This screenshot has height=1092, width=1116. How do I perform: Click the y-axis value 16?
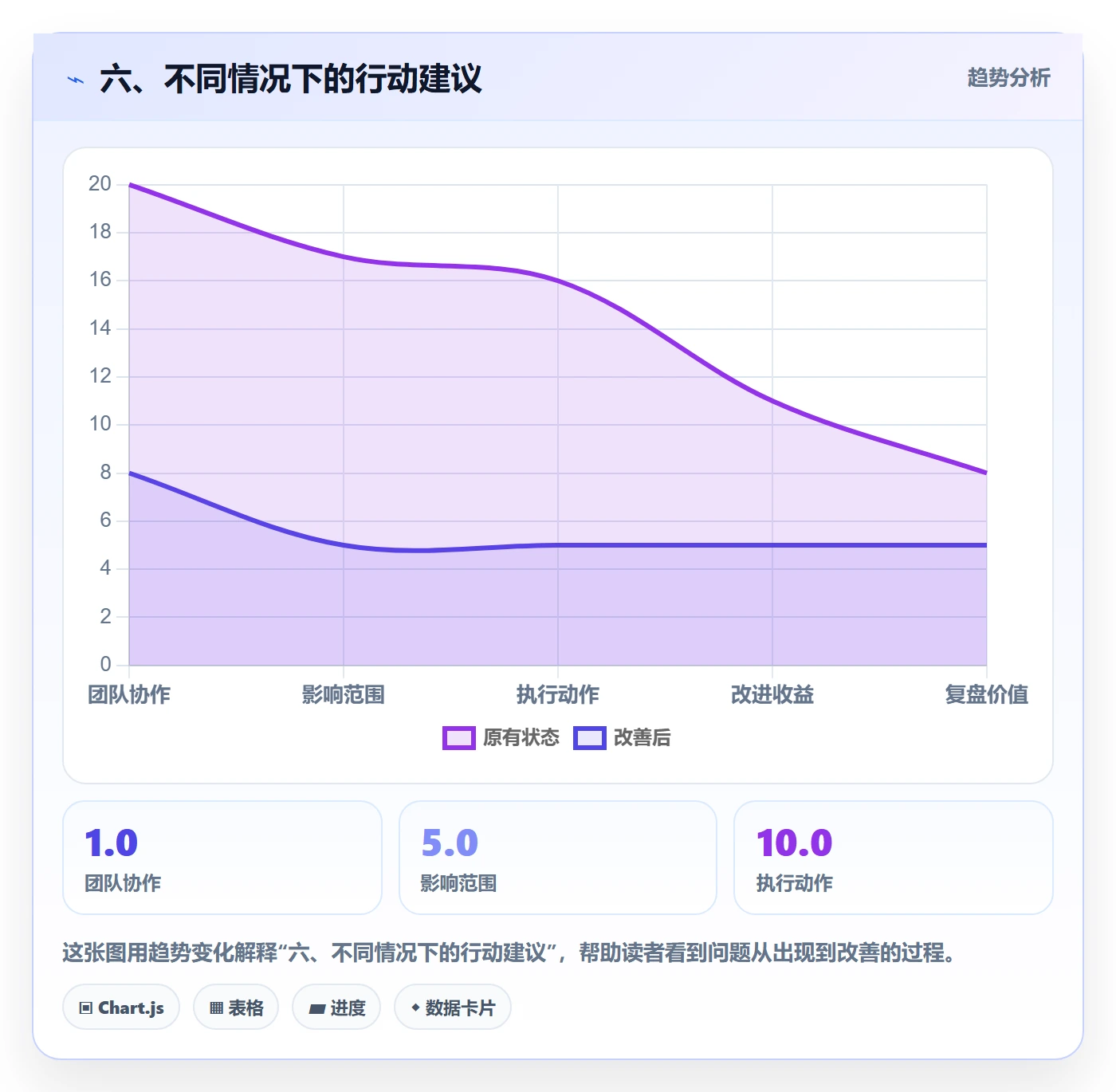(x=100, y=280)
